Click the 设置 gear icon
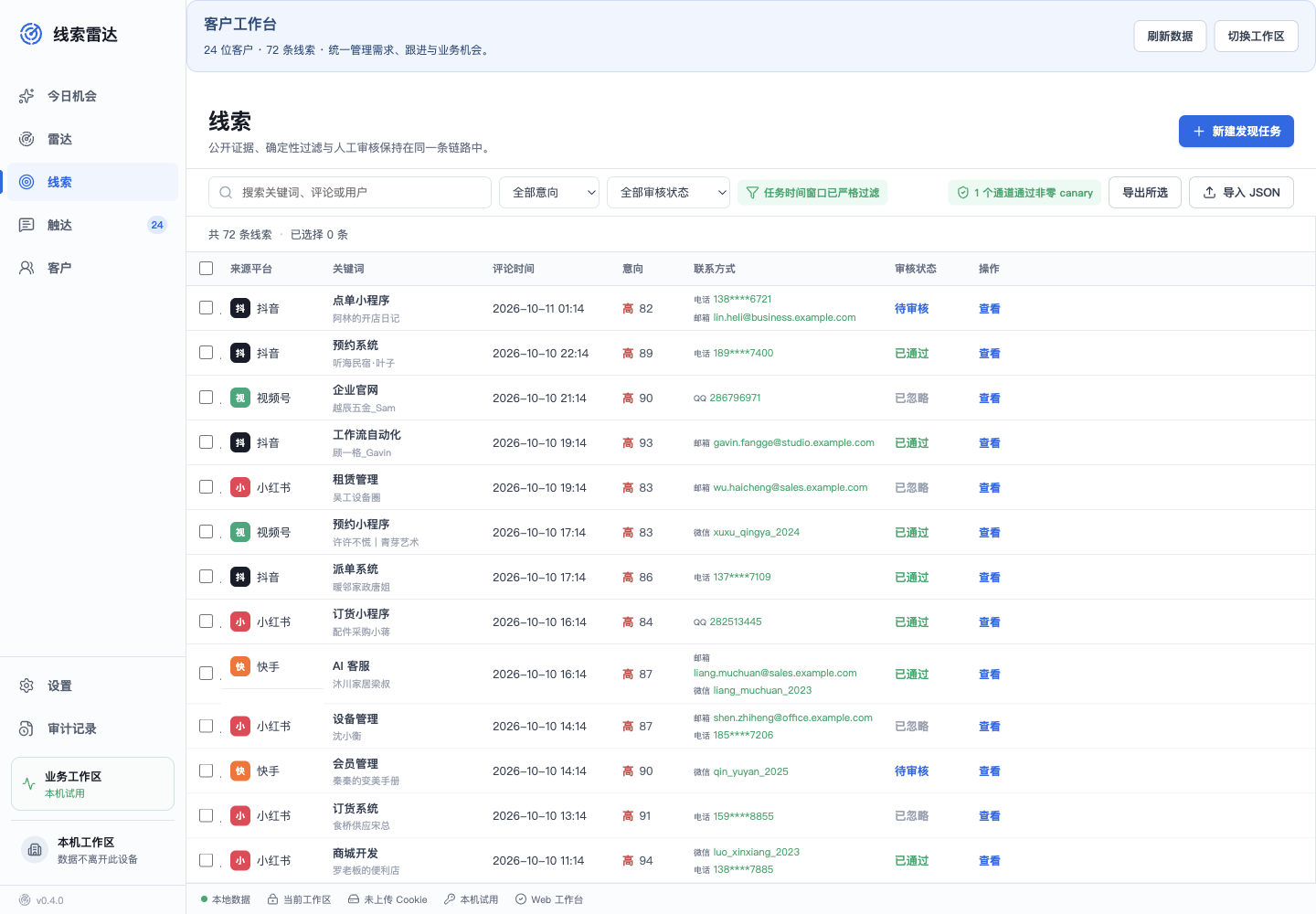This screenshot has height=914, width=1316. [x=27, y=685]
